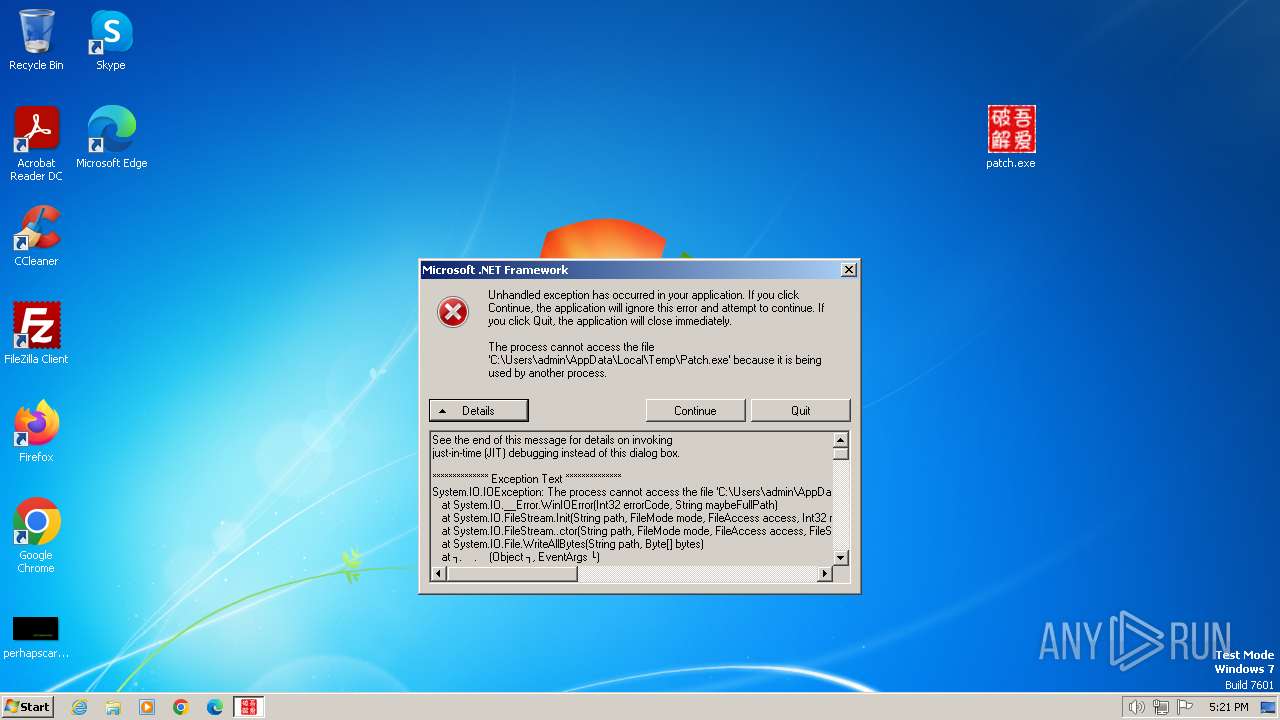Collapse the Details section
The width and height of the screenshot is (1280, 720).
[x=478, y=411]
